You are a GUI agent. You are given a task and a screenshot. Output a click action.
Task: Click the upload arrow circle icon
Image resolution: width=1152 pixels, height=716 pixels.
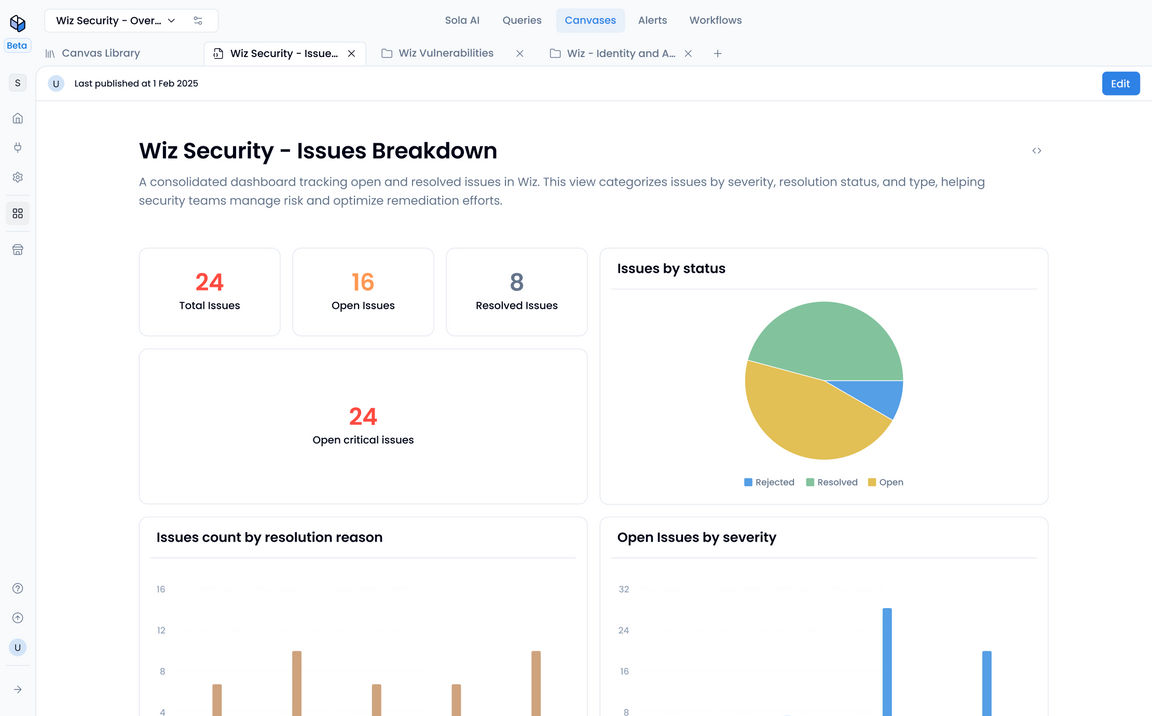tap(18, 618)
